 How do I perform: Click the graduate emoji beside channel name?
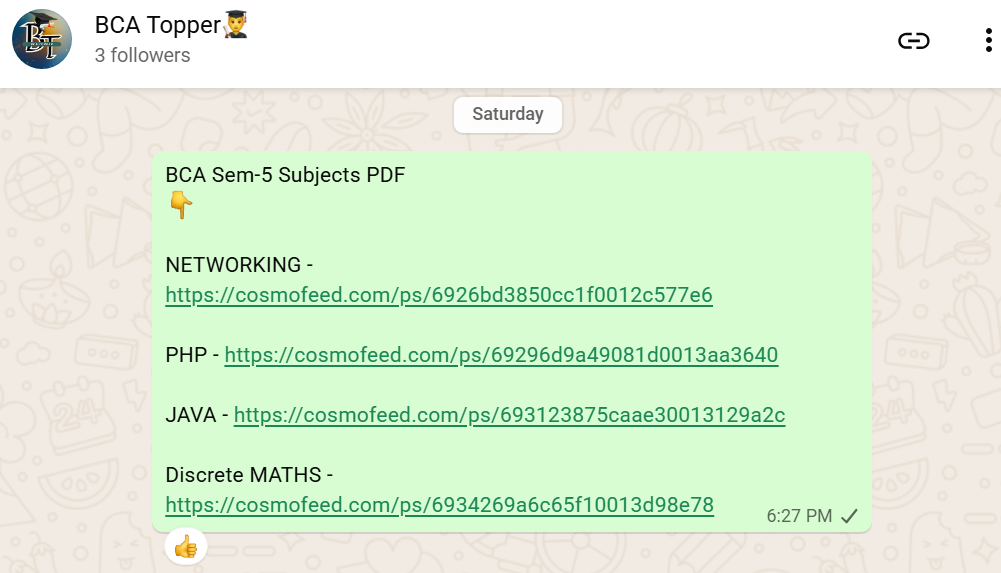click(235, 25)
